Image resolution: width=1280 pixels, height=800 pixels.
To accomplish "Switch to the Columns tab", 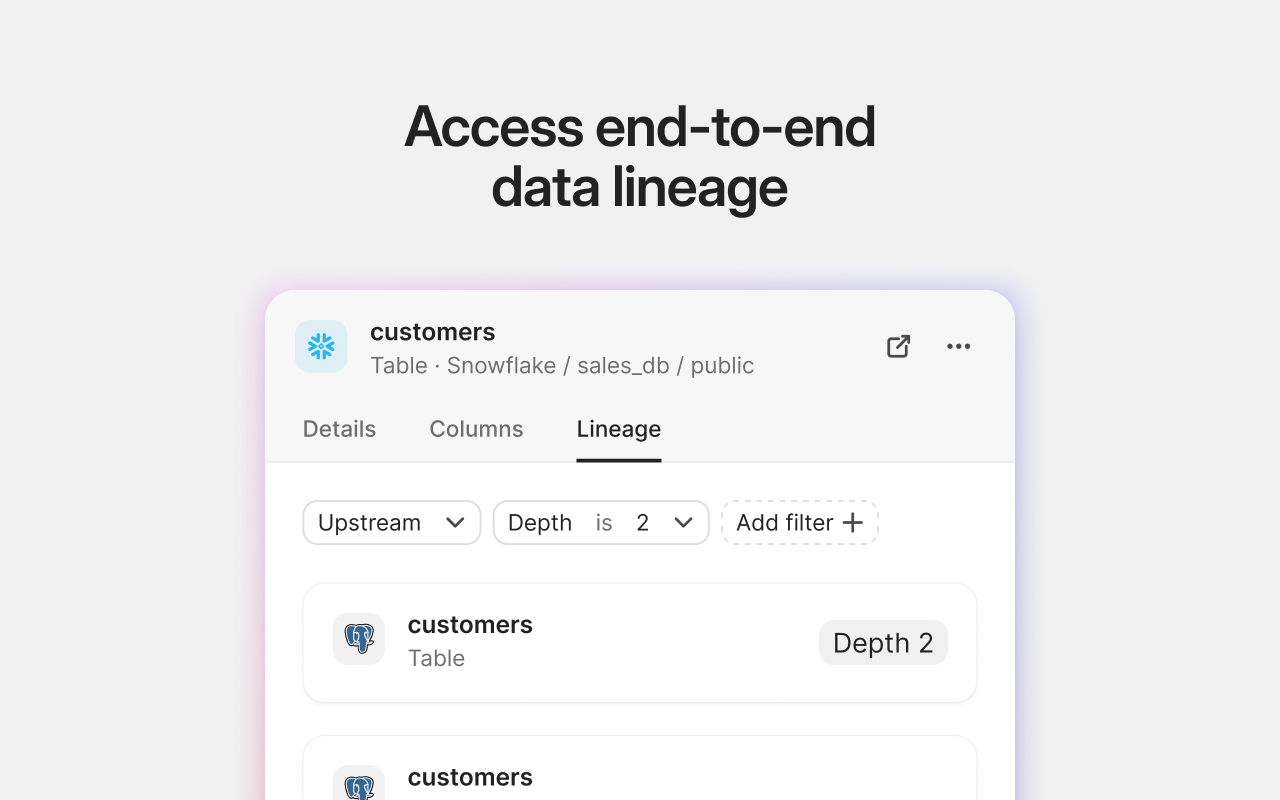I will tap(476, 429).
